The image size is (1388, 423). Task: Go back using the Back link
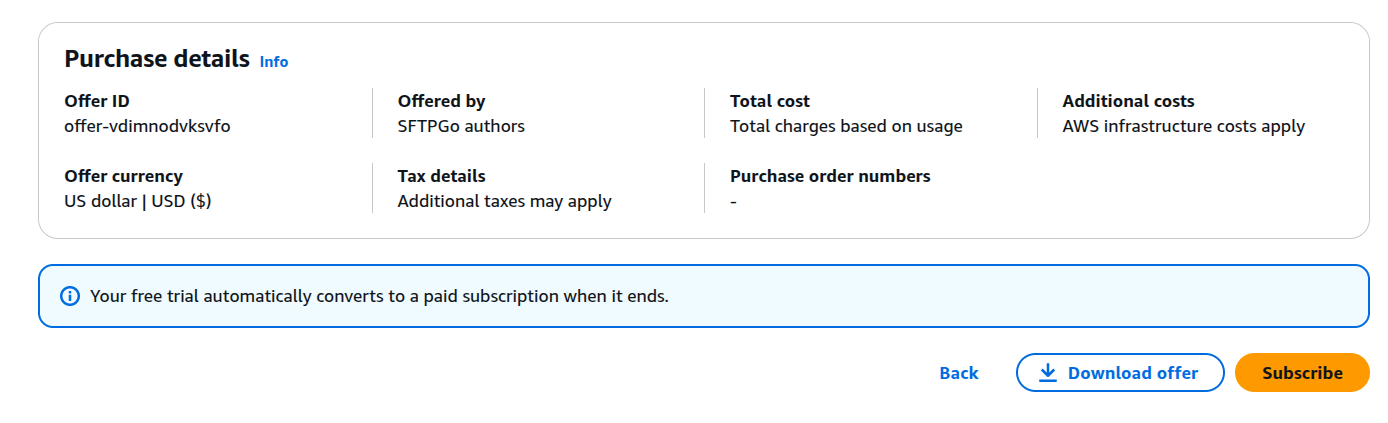(959, 373)
